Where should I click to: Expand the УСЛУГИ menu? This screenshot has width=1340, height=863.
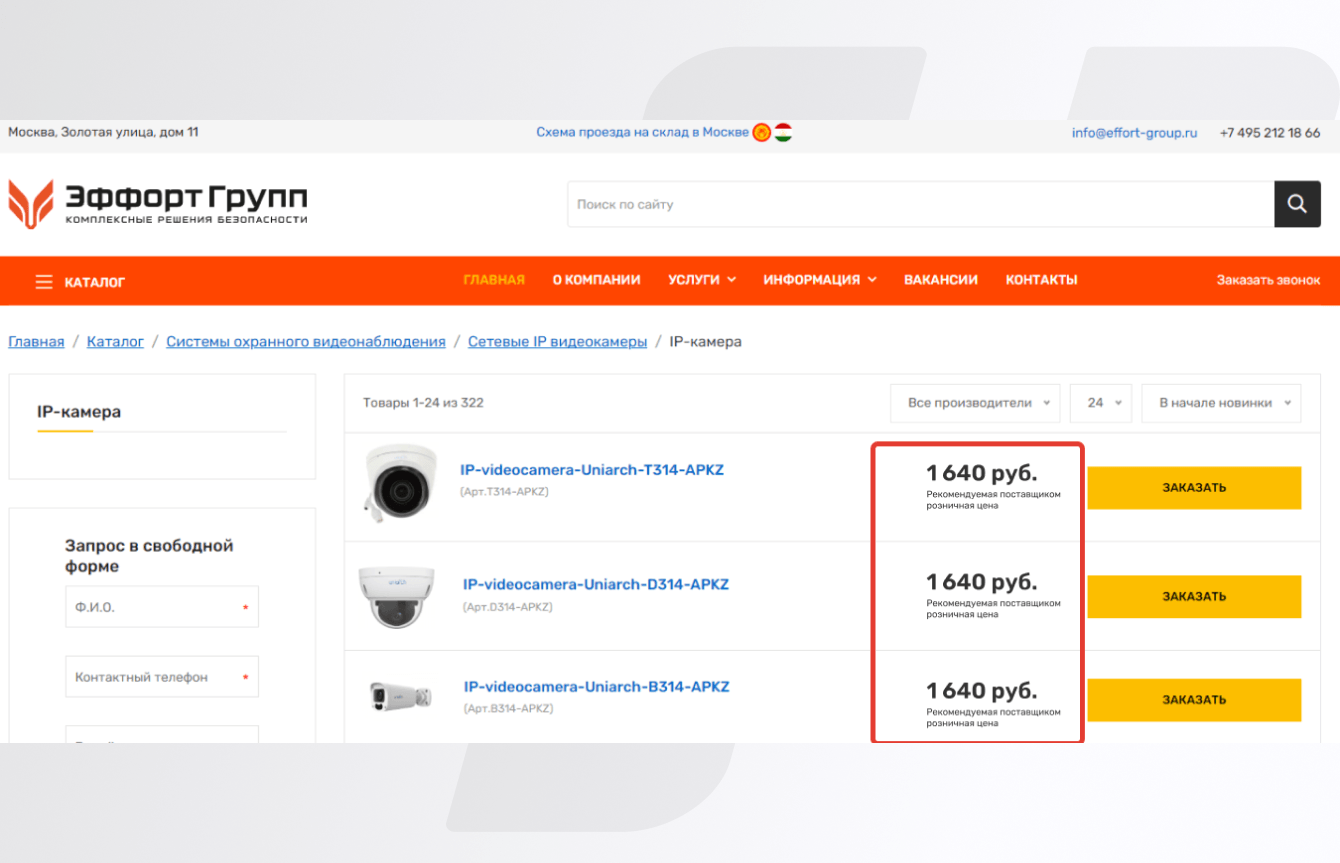click(702, 280)
